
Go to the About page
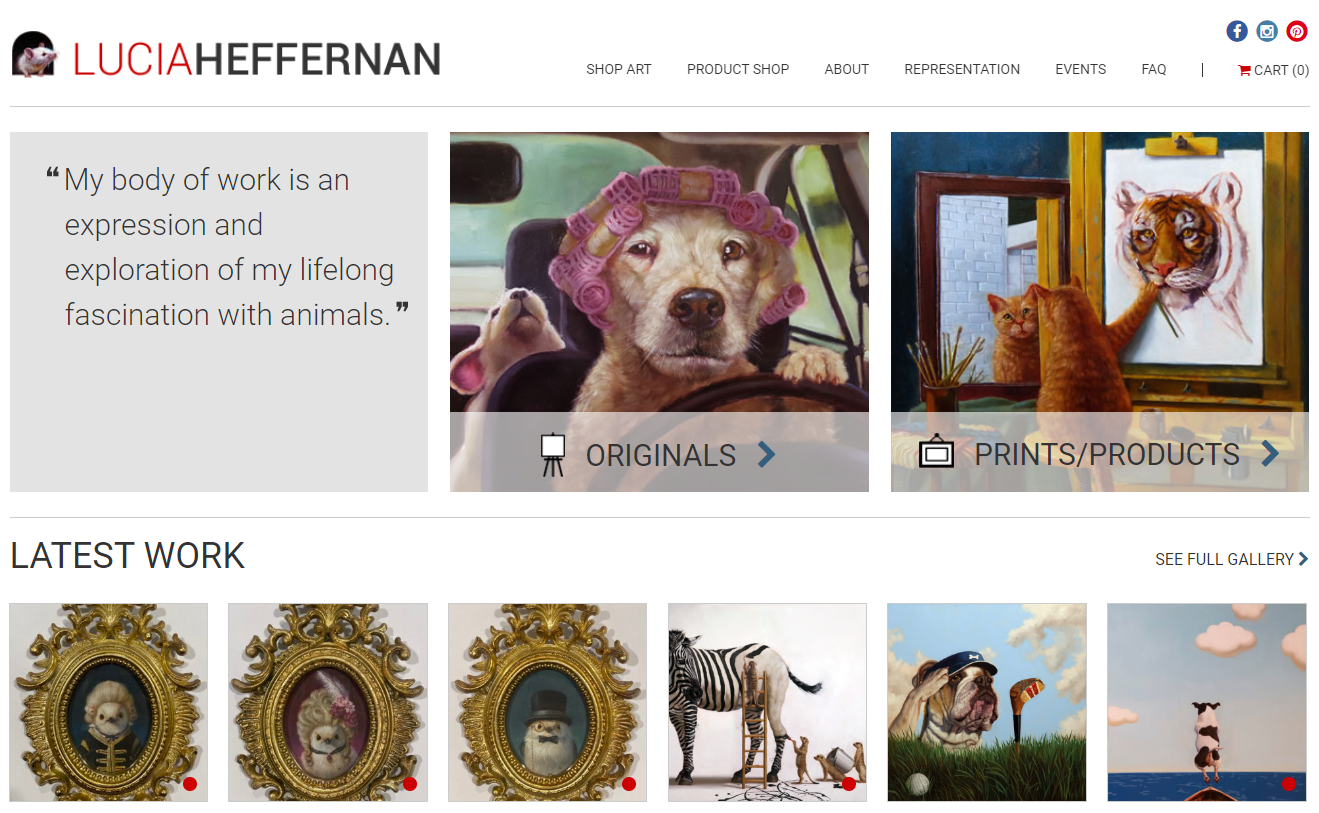tap(846, 70)
